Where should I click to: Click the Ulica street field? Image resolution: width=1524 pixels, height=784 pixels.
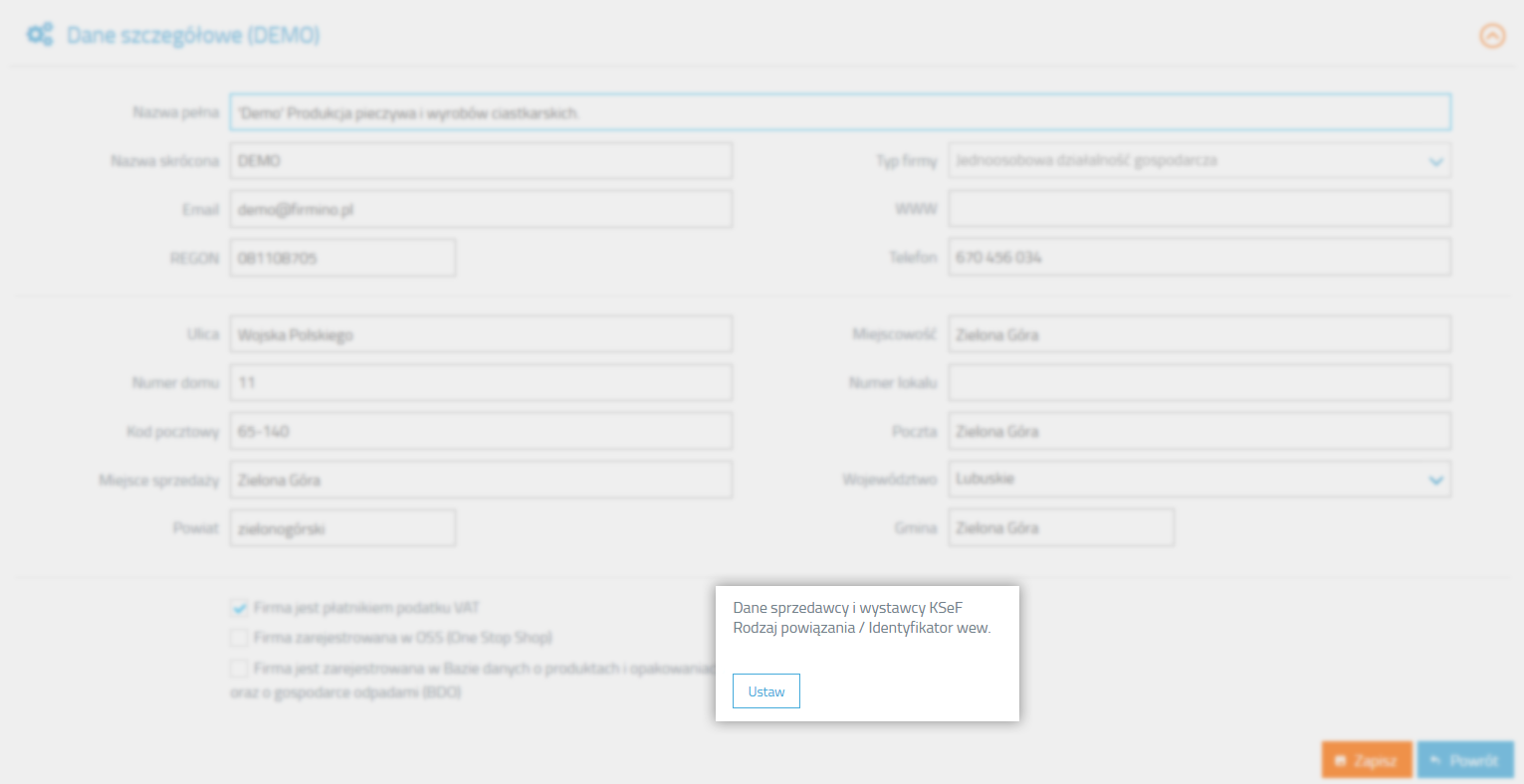[481, 335]
